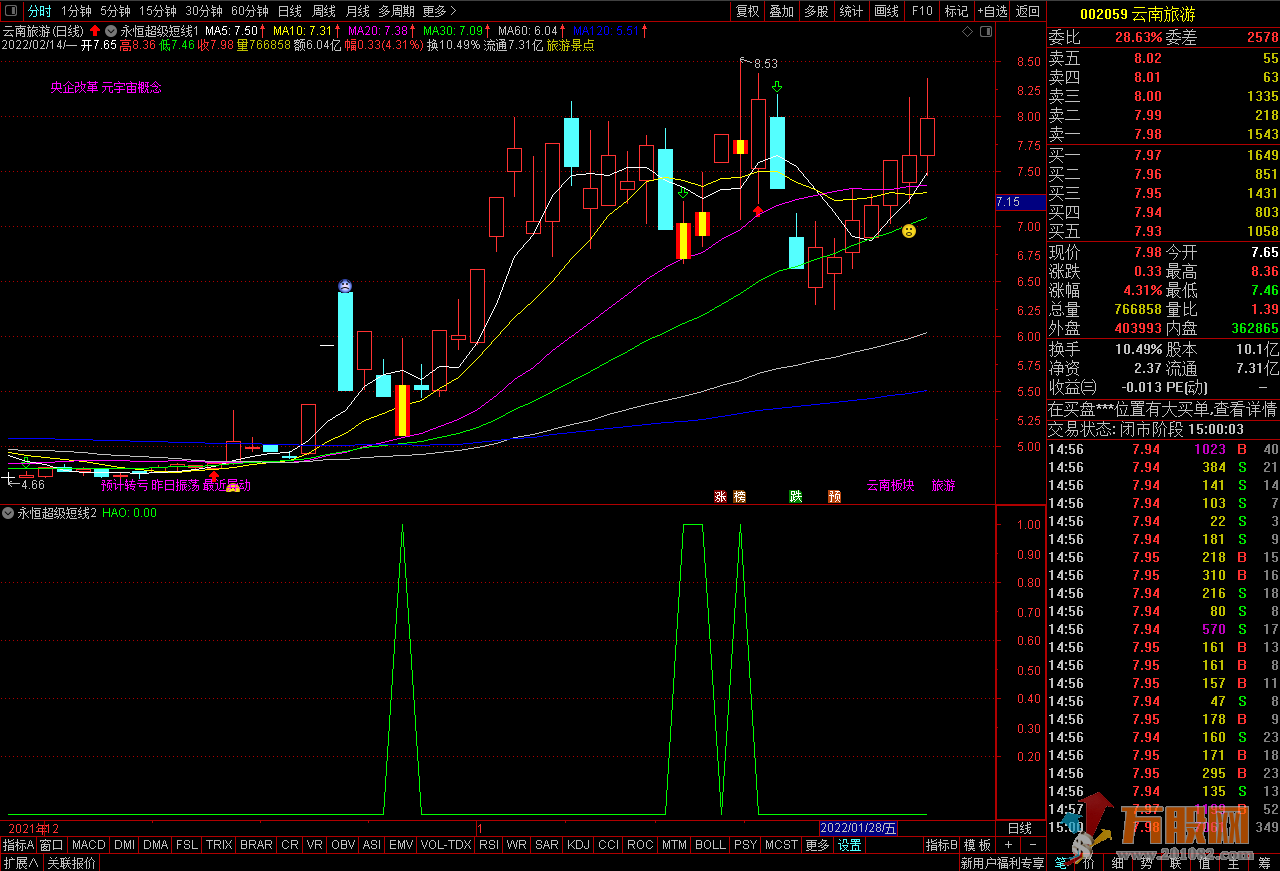Open the 指标A dropdown

click(x=18, y=845)
